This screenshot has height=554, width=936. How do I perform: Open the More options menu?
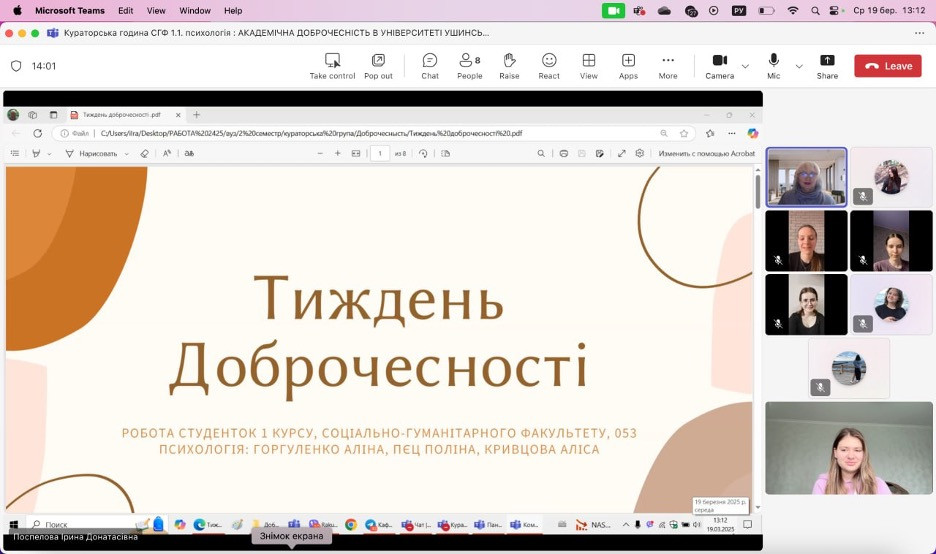point(667,66)
